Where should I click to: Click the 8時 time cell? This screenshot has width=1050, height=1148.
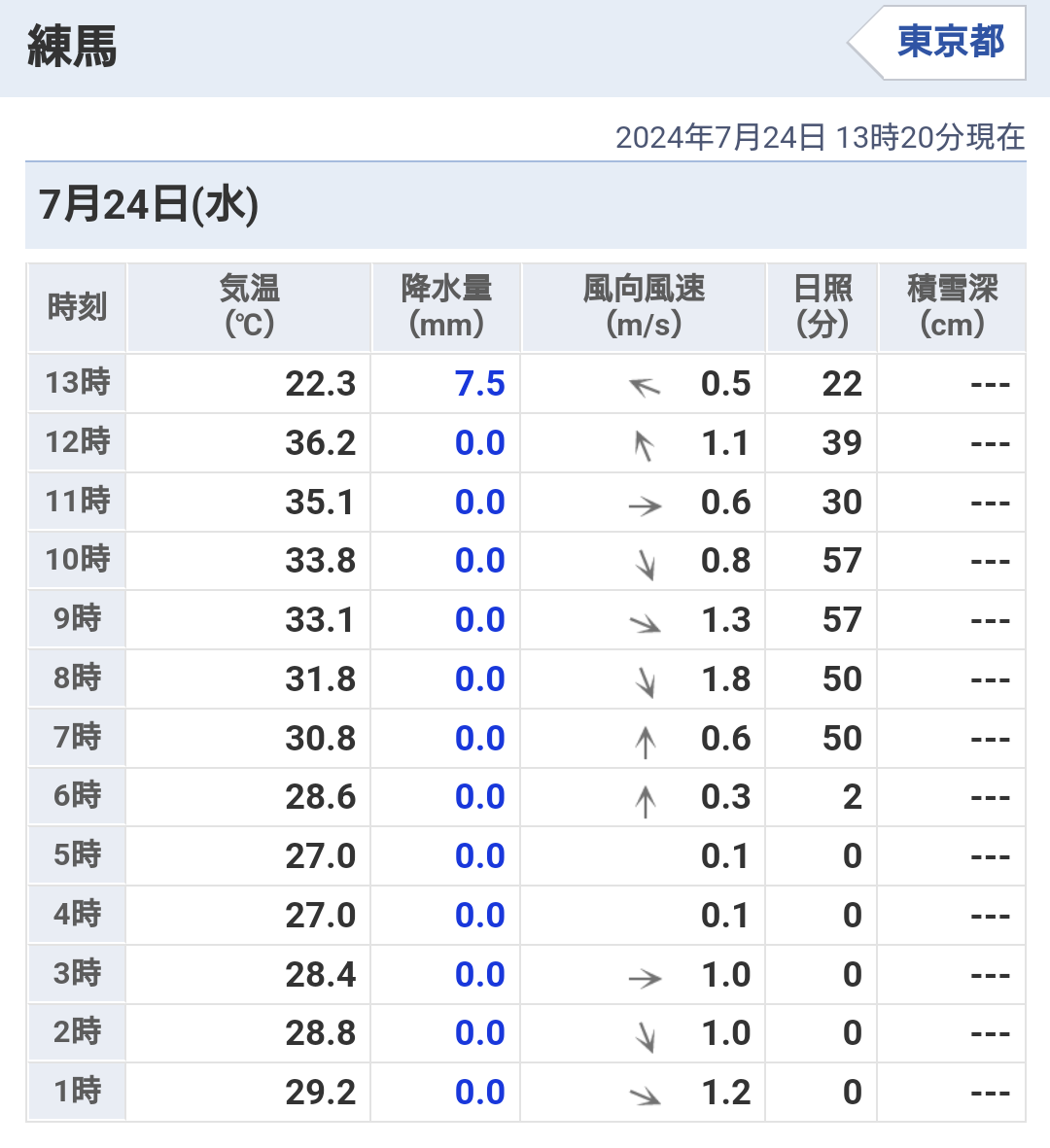(77, 678)
